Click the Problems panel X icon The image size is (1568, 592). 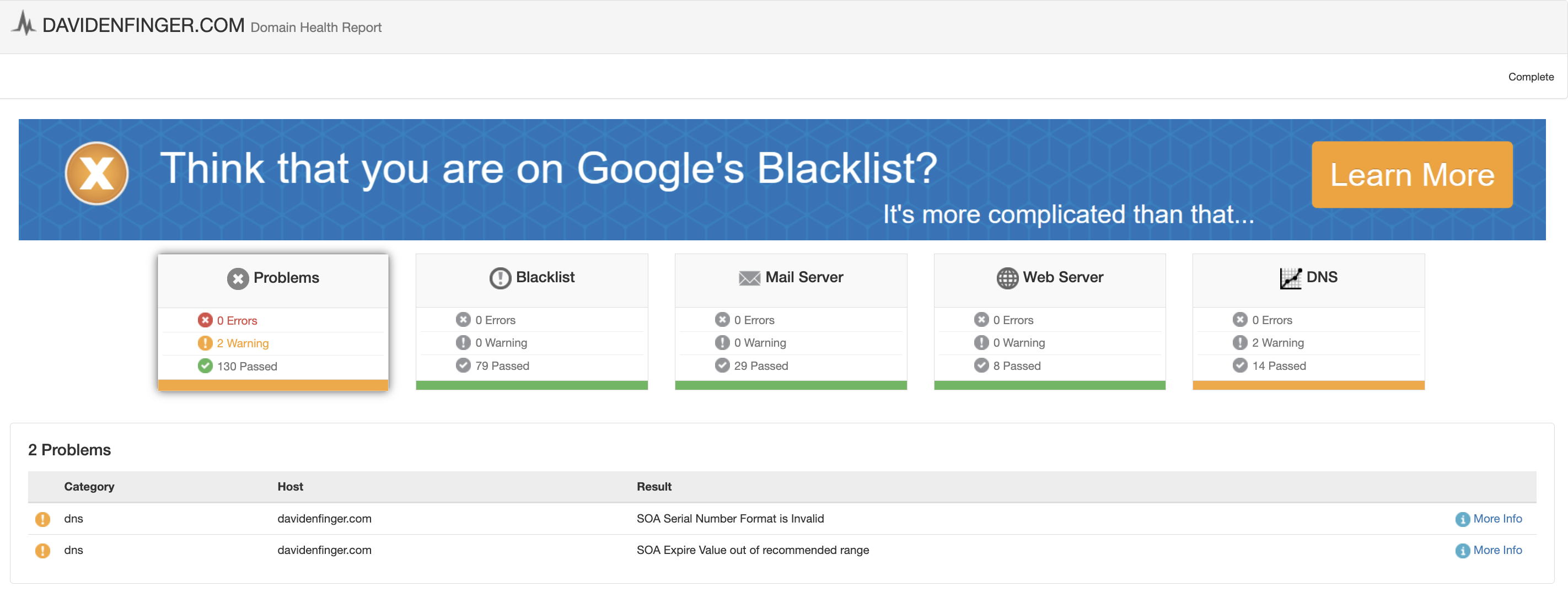pos(238,279)
